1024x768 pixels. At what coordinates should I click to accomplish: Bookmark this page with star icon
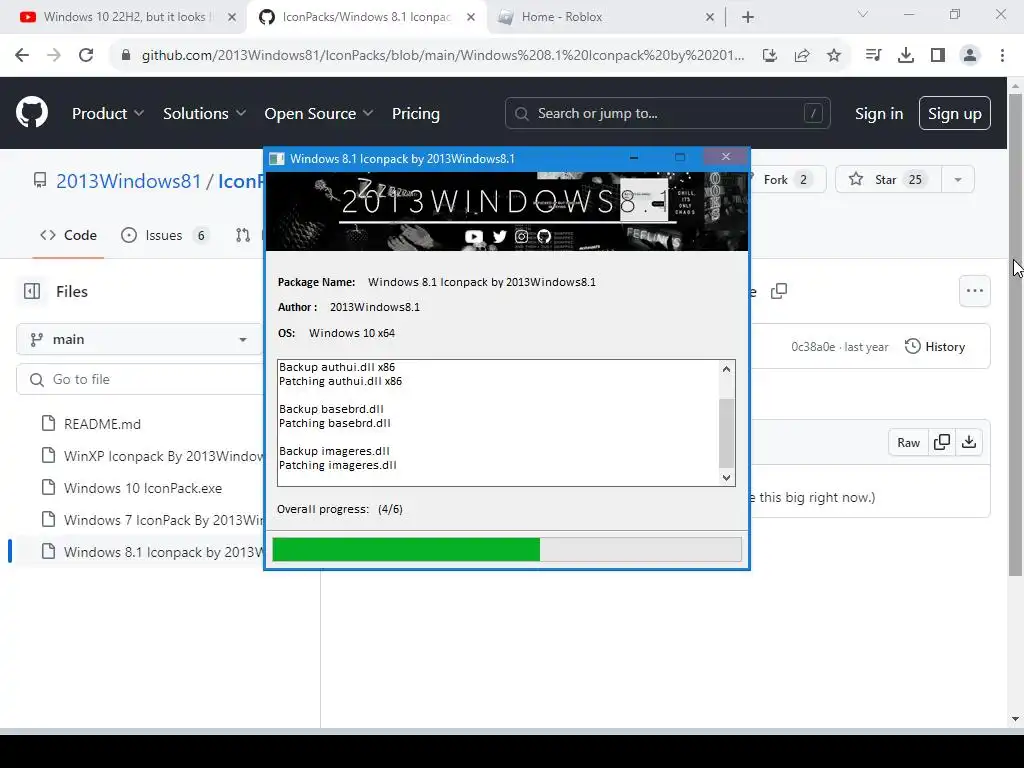pyautogui.click(x=834, y=56)
